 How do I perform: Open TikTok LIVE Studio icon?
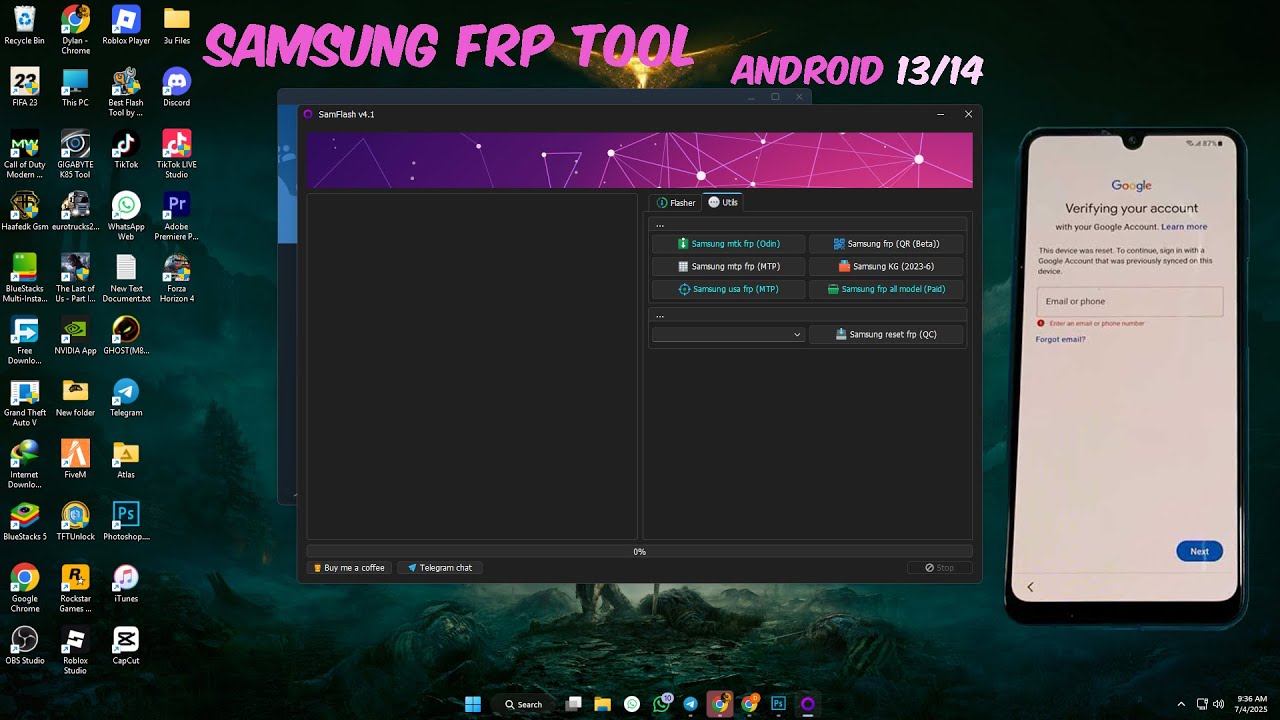[x=177, y=154]
